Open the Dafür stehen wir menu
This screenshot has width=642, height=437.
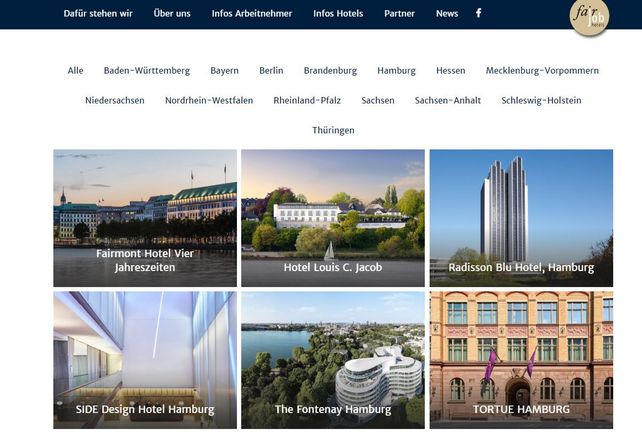98,14
